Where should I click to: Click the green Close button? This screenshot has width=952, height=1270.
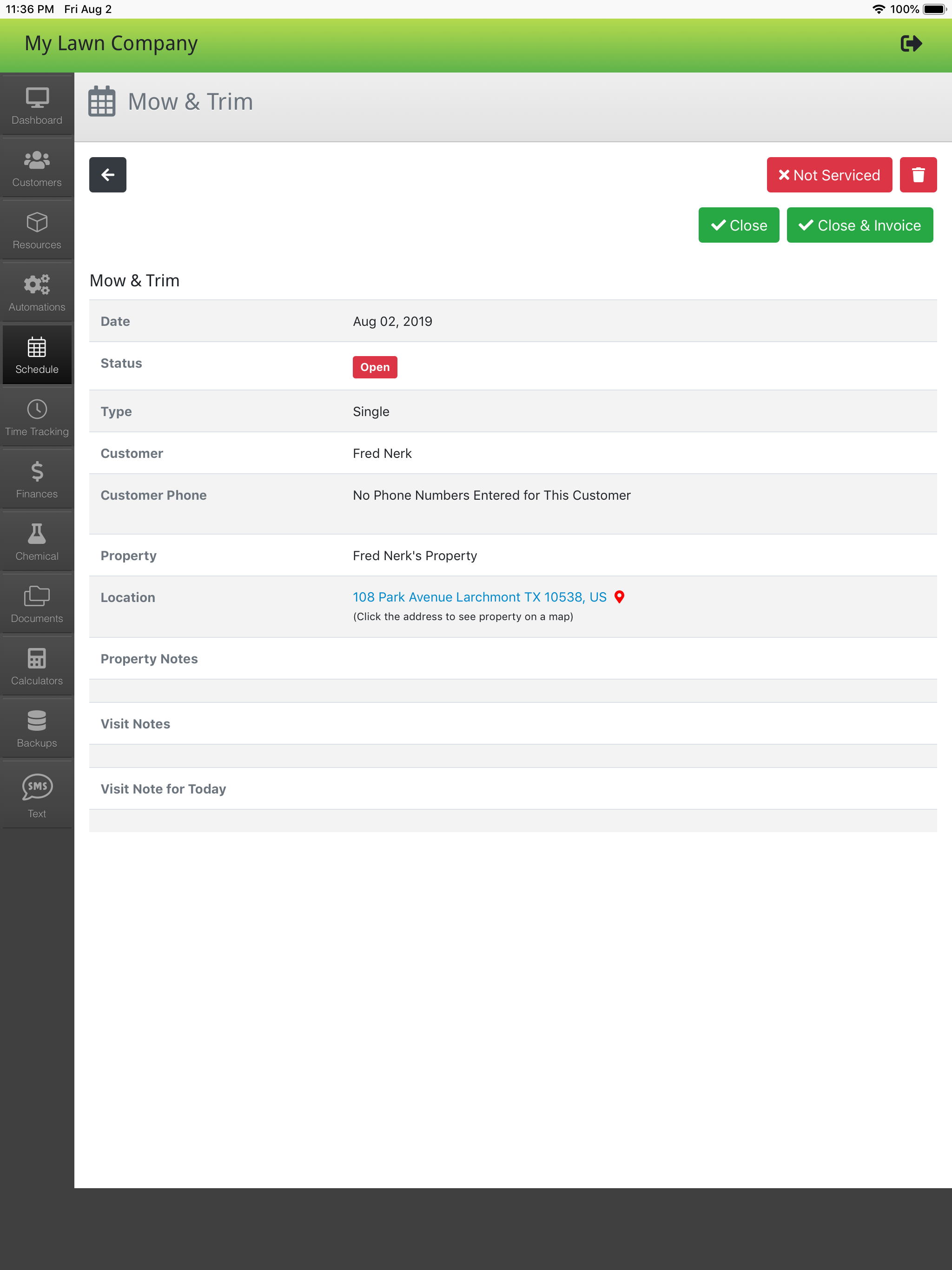tap(738, 225)
